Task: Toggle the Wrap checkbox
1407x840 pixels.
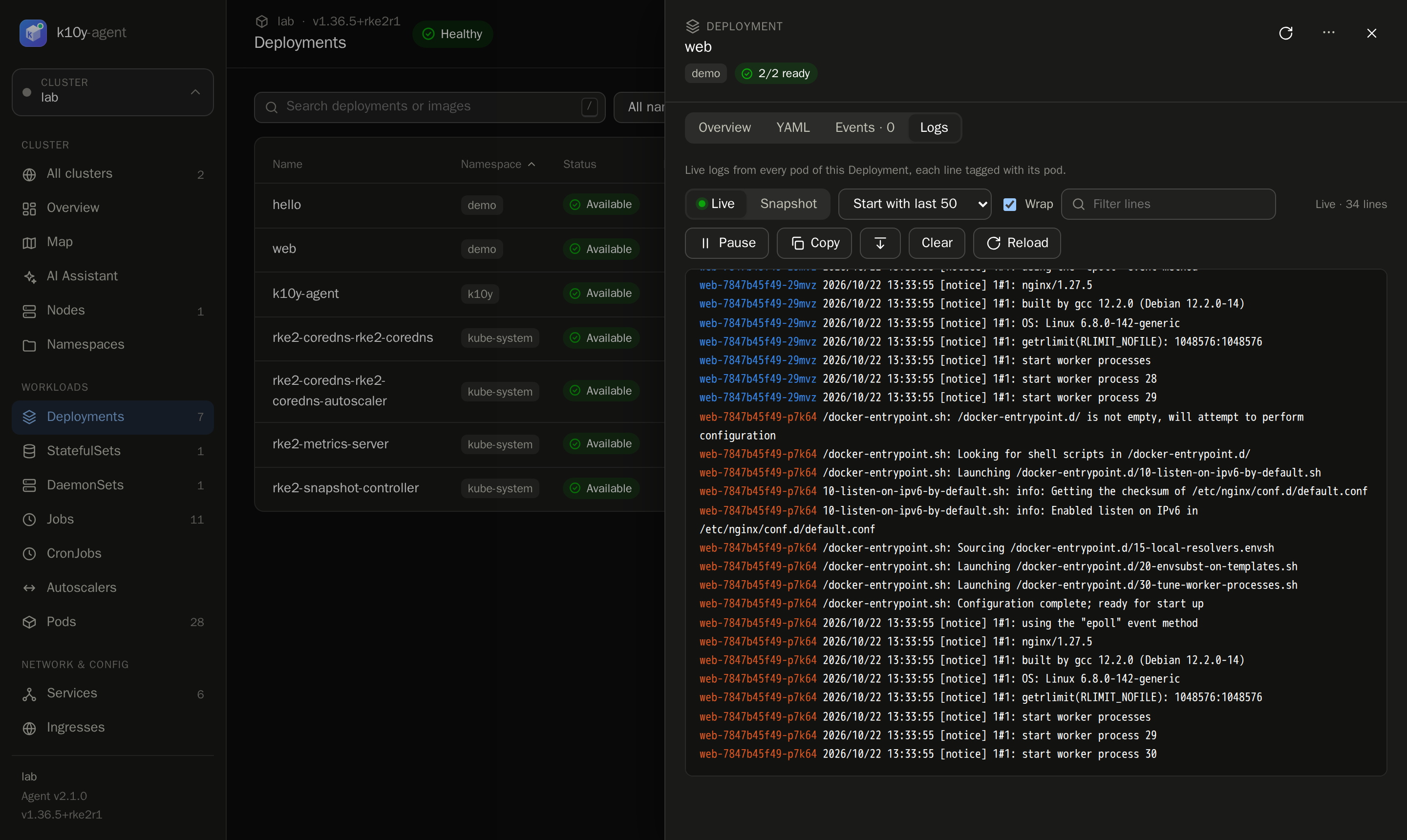Action: [x=1009, y=204]
